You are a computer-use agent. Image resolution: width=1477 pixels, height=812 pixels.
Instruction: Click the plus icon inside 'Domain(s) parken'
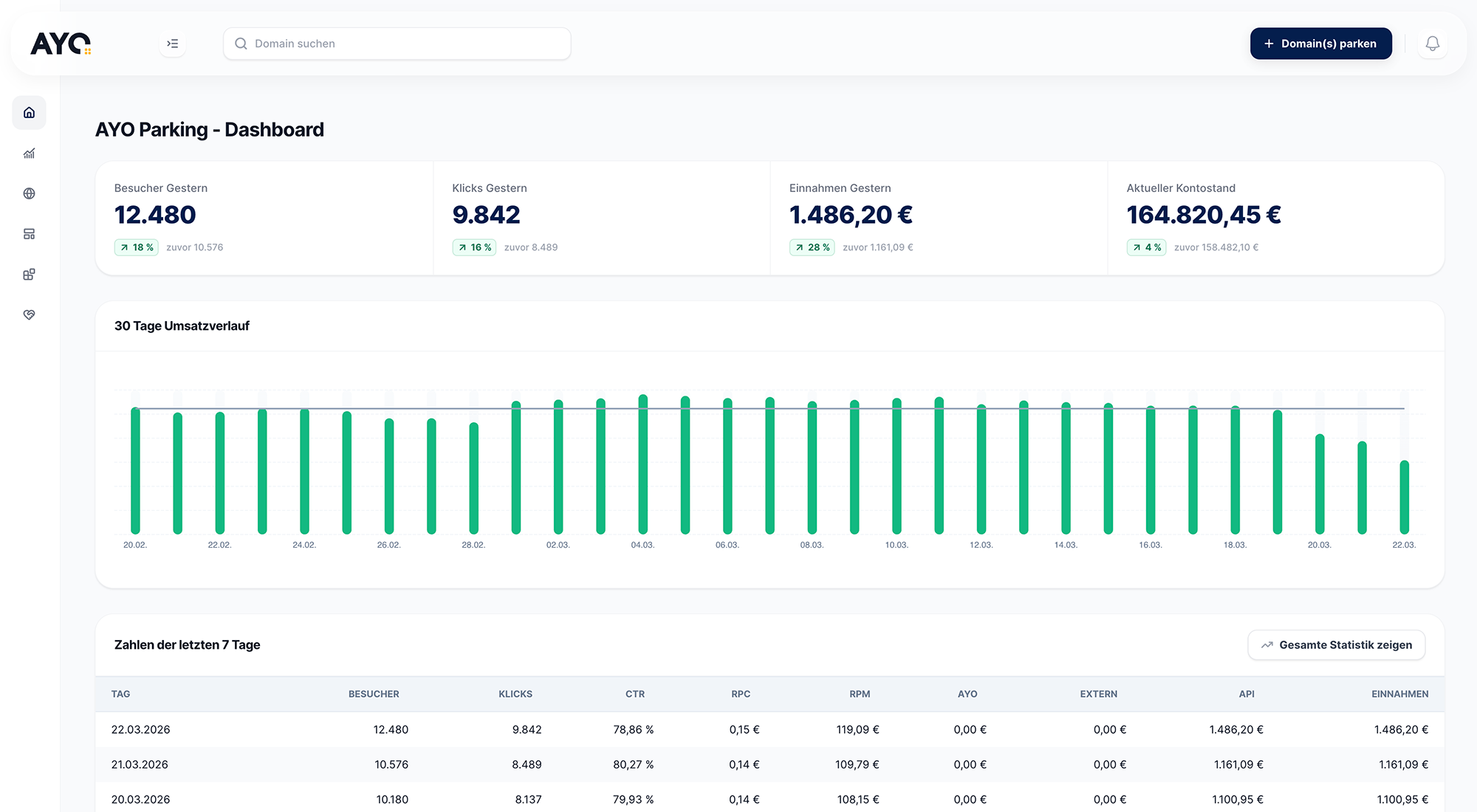1269,44
